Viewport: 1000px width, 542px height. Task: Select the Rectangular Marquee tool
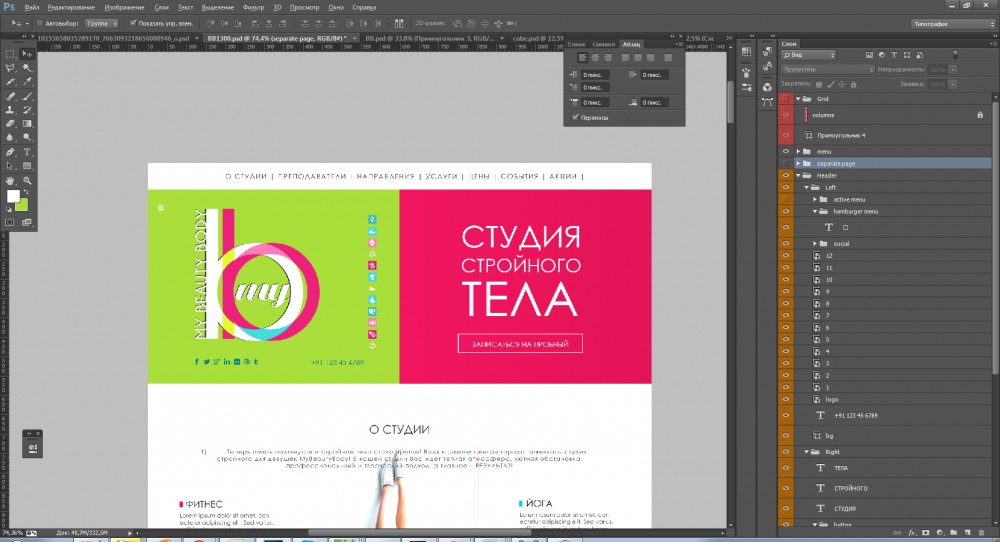[x=10, y=54]
